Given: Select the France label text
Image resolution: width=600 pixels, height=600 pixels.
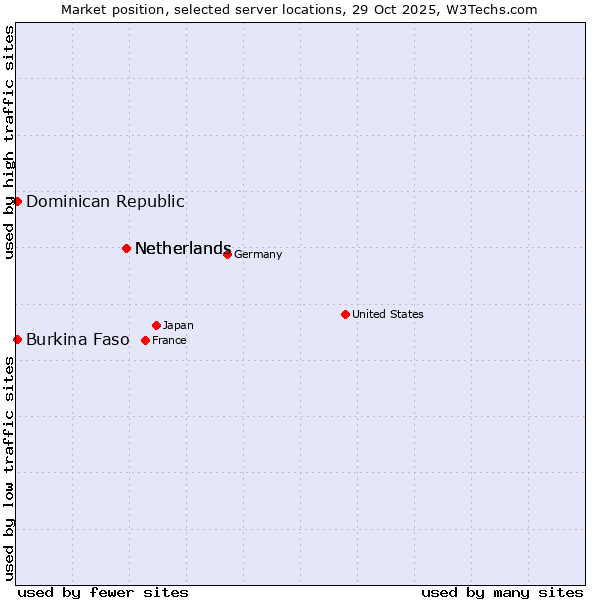Looking at the screenshot, I should (169, 340).
